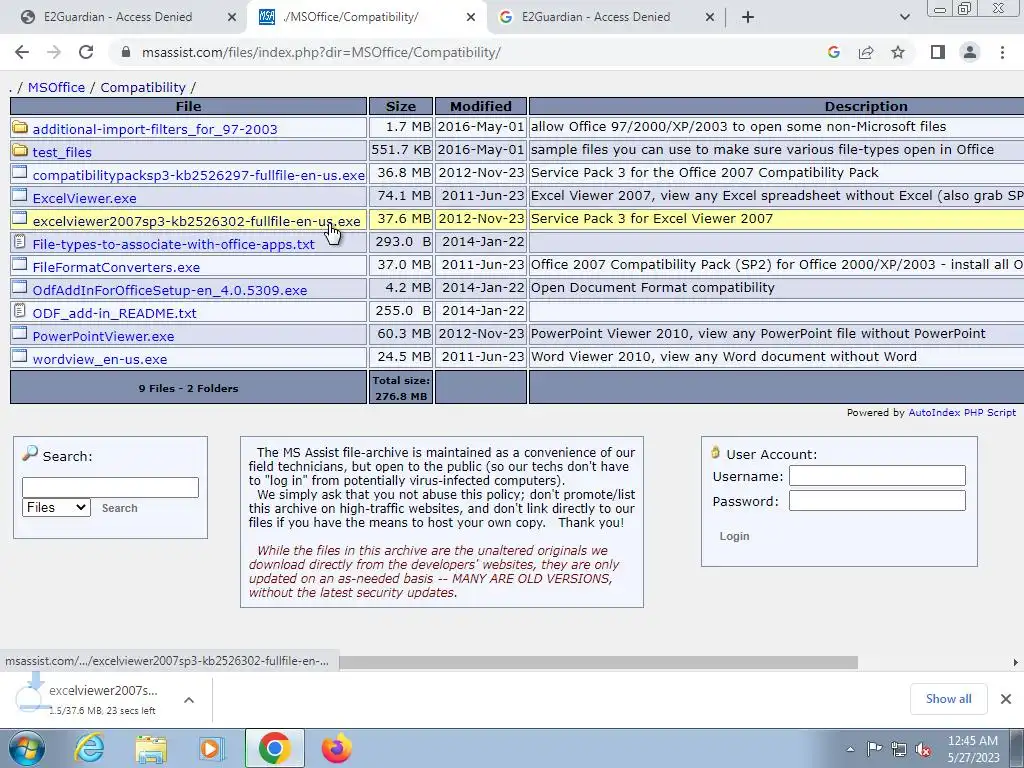Switch to E2Guardian tab with Google icon

[x=596, y=17]
